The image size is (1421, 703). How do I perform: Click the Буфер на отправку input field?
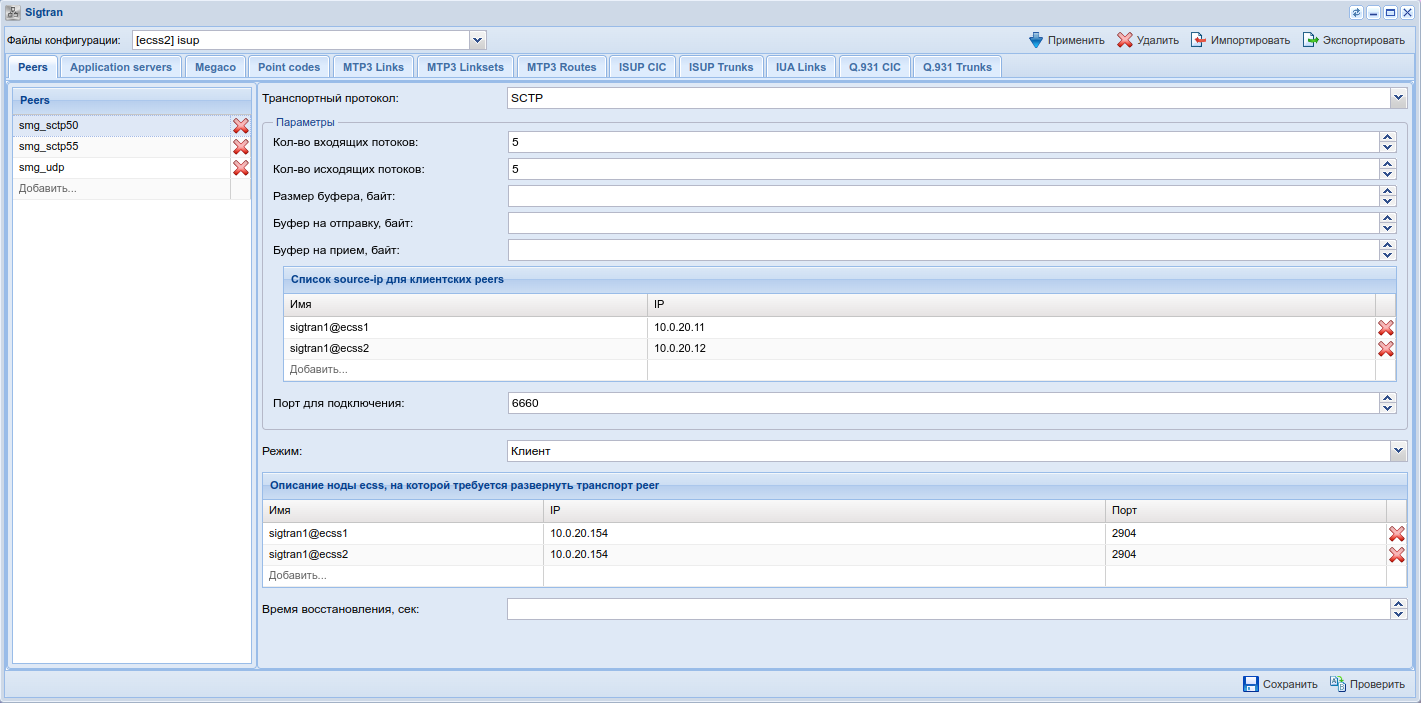pos(943,223)
